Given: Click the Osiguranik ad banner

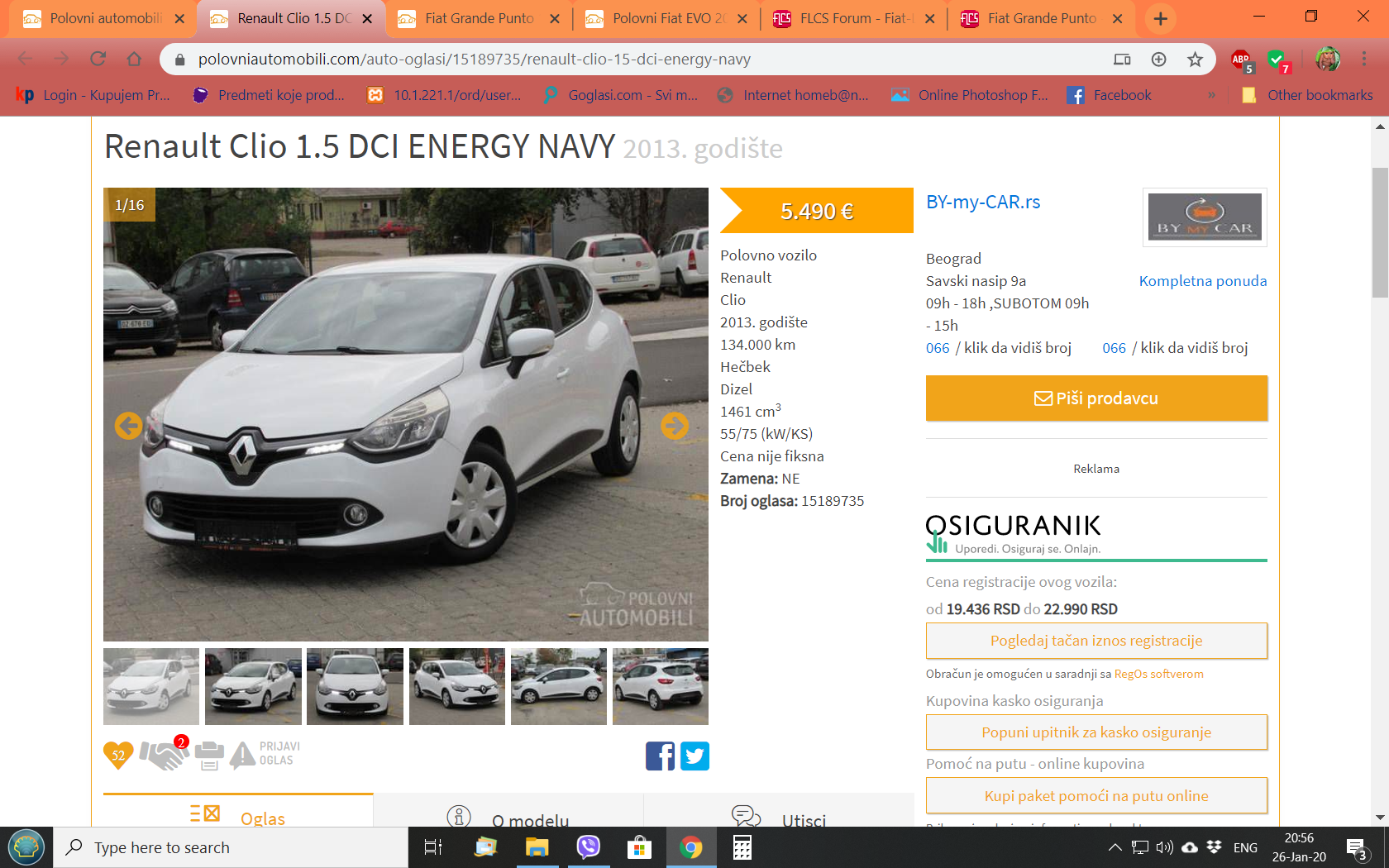Looking at the screenshot, I should point(1096,536).
